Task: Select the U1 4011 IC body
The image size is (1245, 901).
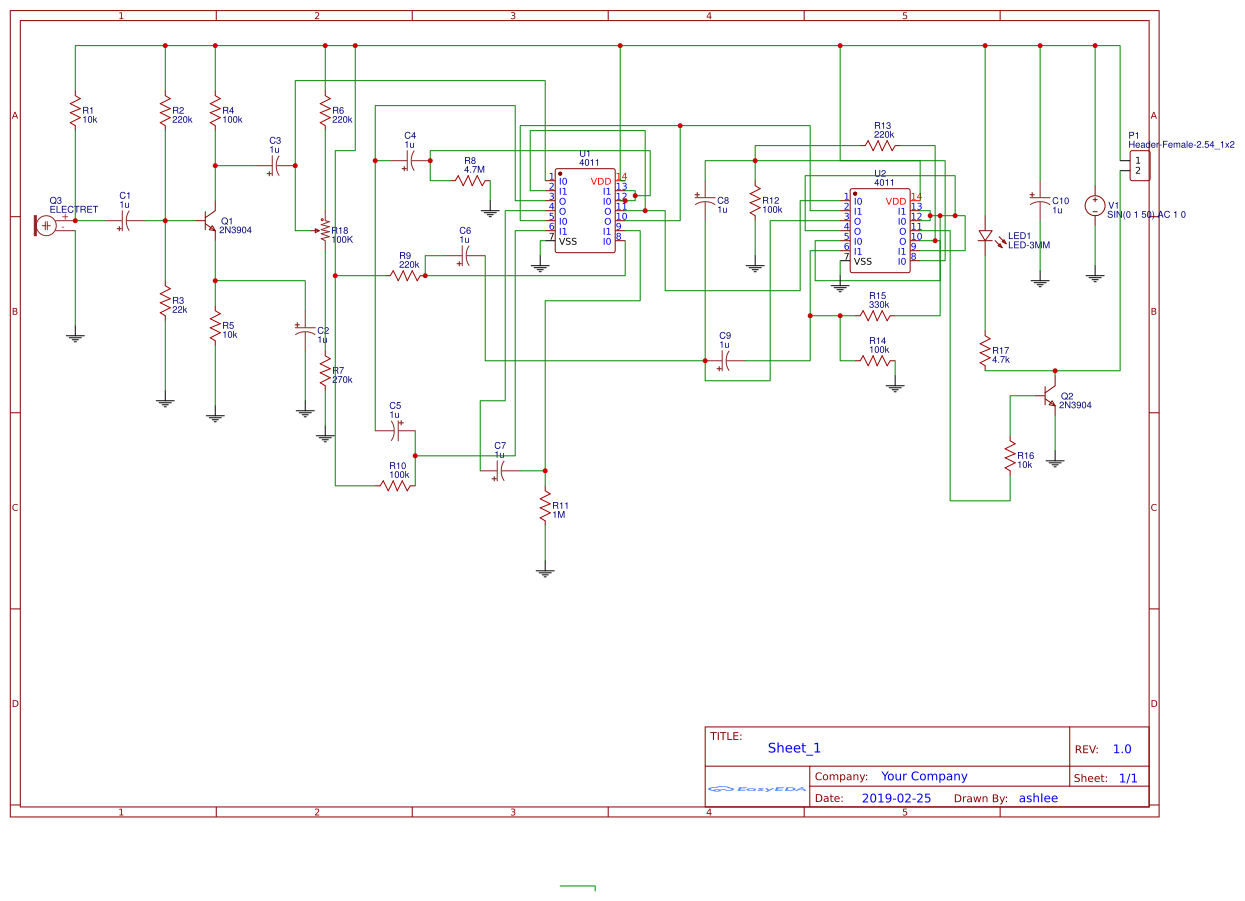Action: point(585,211)
